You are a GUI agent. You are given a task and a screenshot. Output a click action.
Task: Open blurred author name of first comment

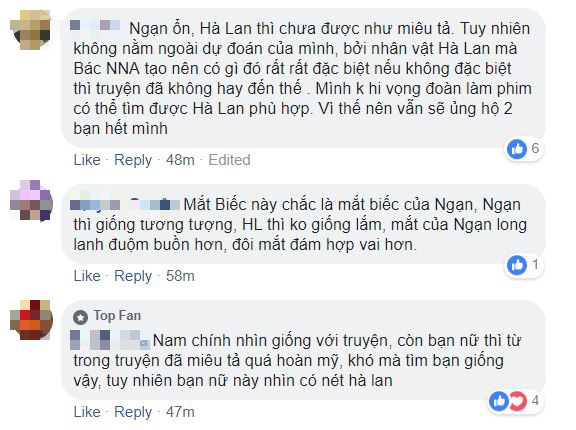point(95,25)
